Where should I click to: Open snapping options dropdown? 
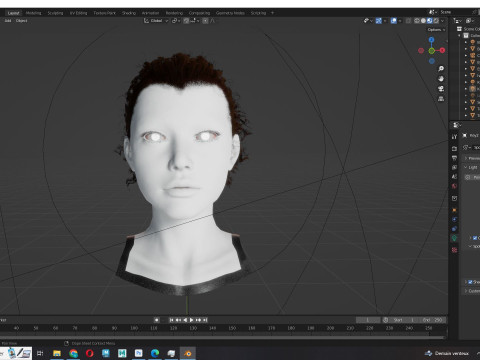(x=195, y=21)
